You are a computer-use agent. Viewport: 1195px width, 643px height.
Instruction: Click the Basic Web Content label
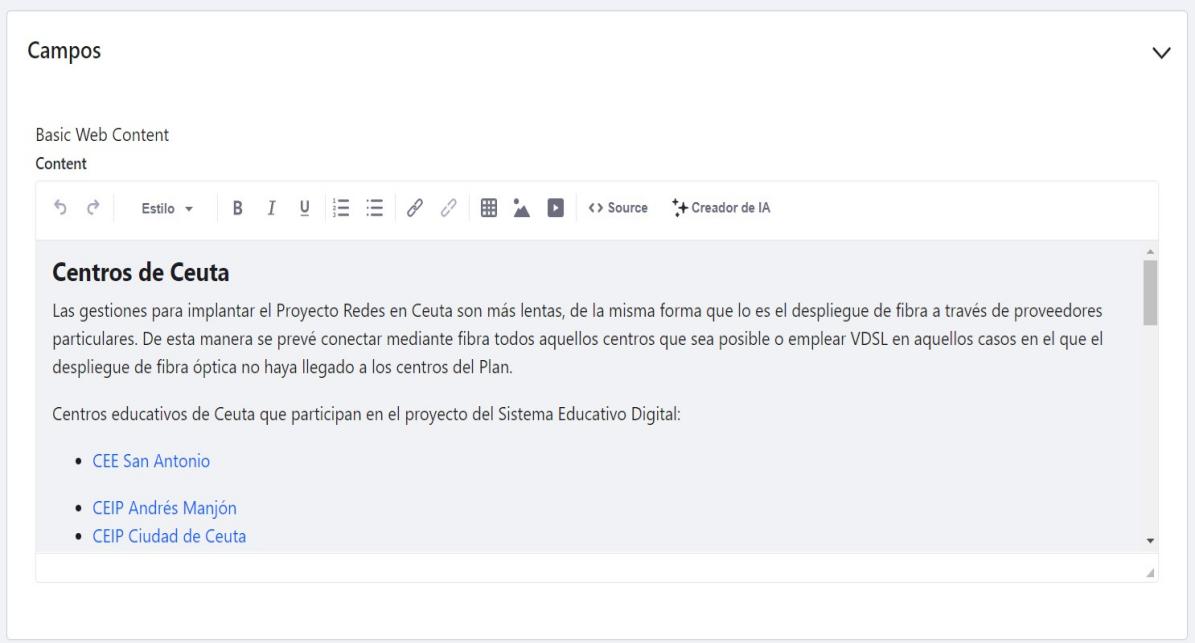click(102, 135)
